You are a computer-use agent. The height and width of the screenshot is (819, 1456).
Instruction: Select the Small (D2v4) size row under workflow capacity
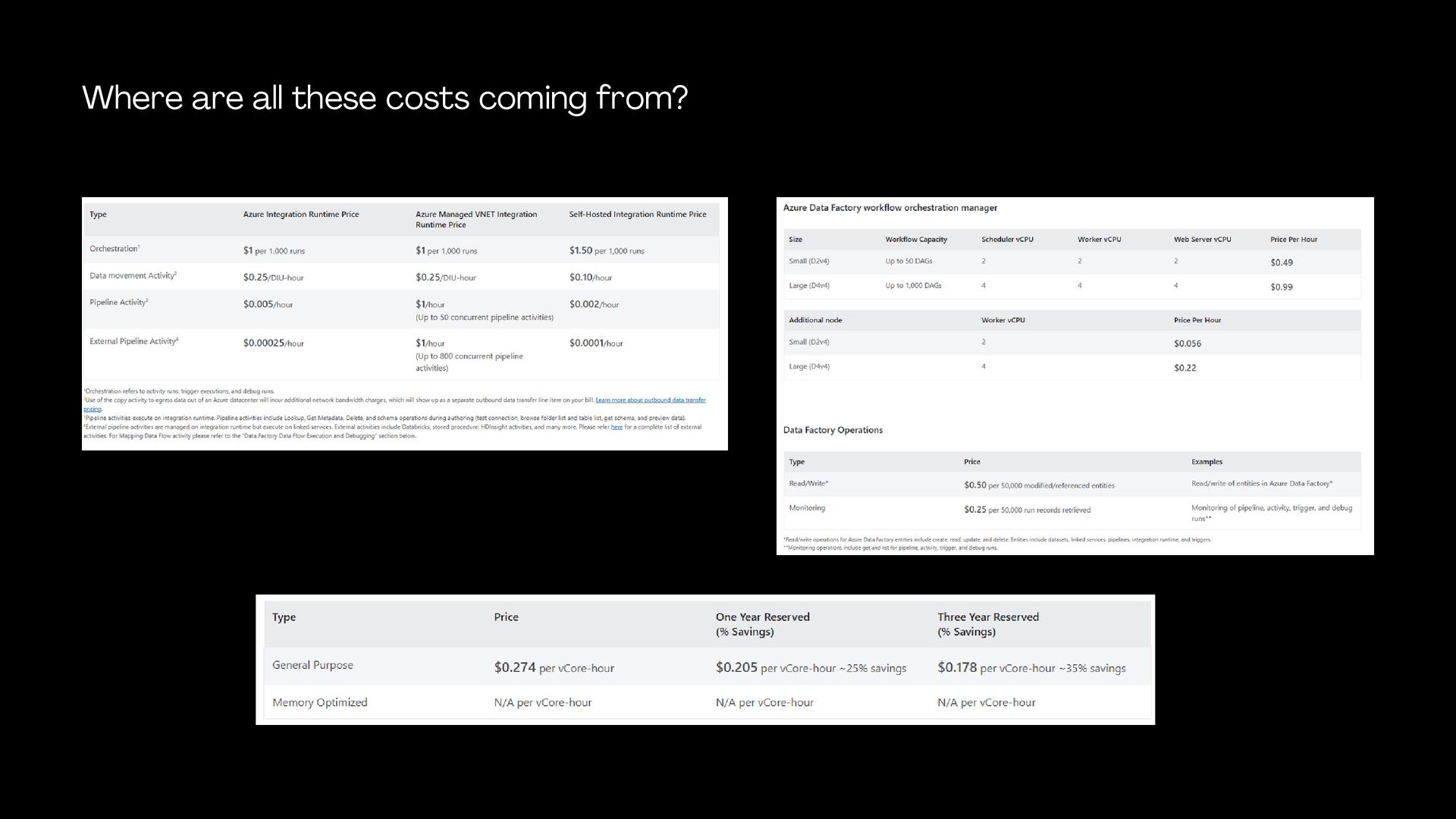click(x=808, y=261)
